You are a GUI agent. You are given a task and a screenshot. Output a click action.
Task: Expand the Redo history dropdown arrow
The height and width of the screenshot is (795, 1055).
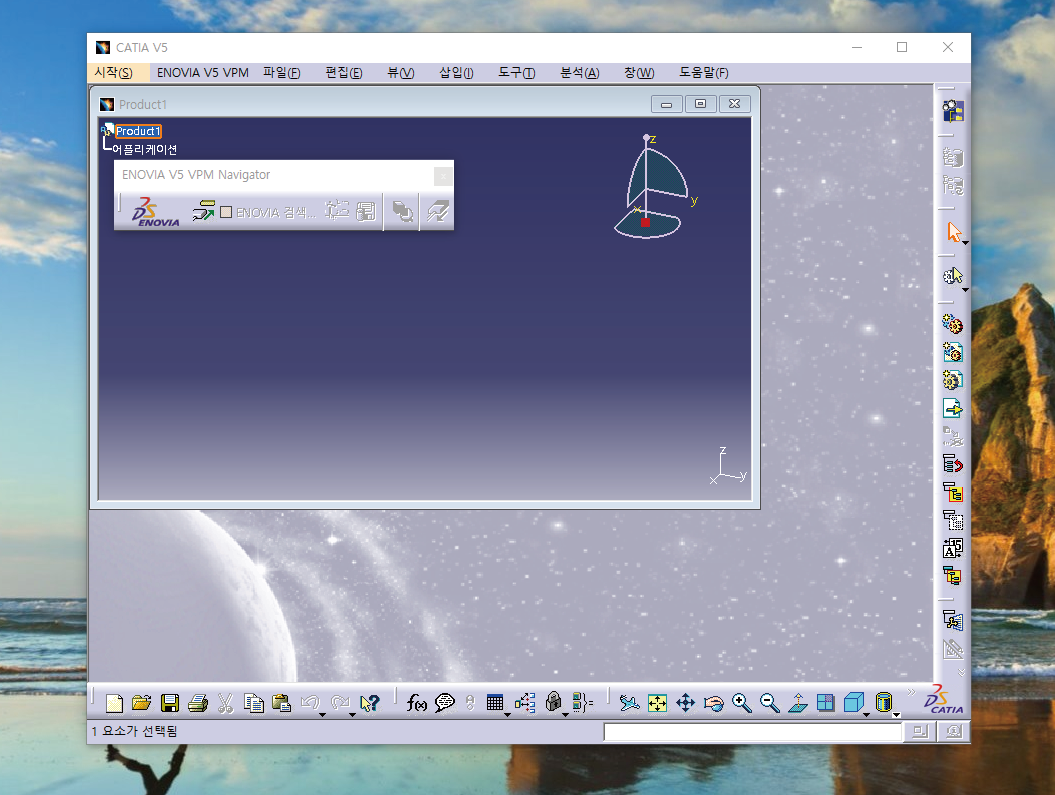(352, 714)
